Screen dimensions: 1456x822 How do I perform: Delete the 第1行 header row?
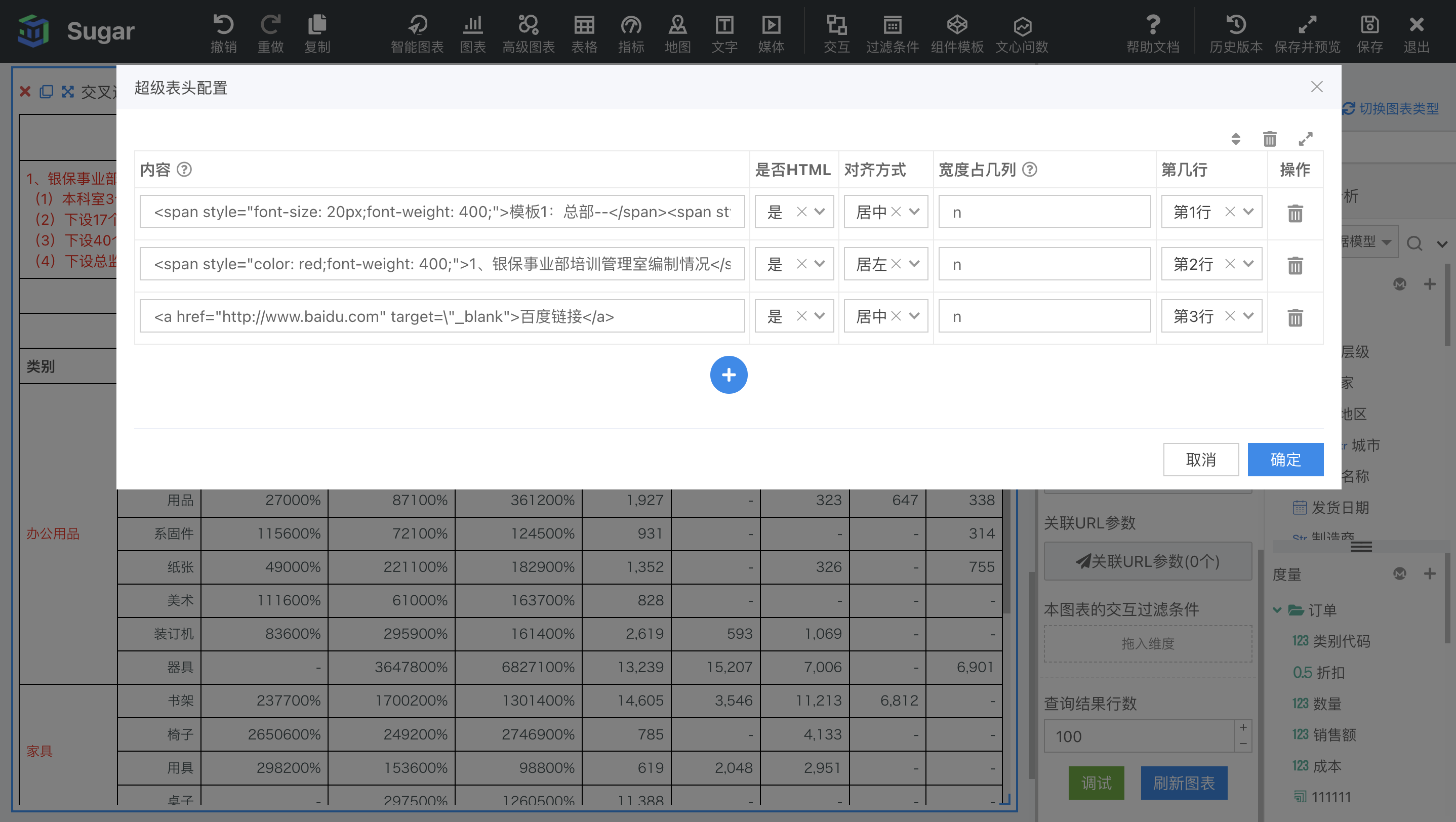[x=1295, y=213]
